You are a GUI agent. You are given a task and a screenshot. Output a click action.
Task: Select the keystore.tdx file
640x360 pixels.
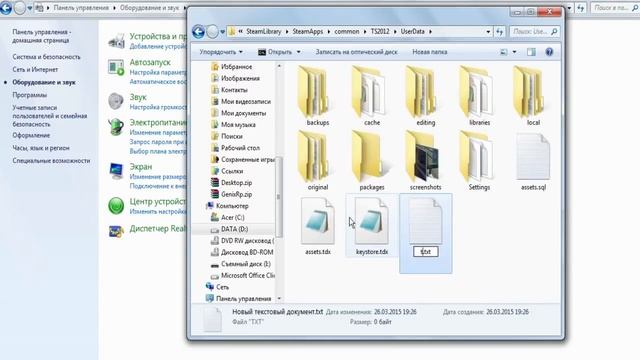click(x=372, y=226)
